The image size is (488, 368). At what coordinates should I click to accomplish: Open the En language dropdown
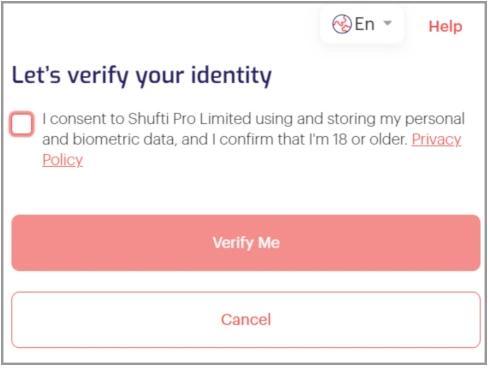[x=362, y=24]
